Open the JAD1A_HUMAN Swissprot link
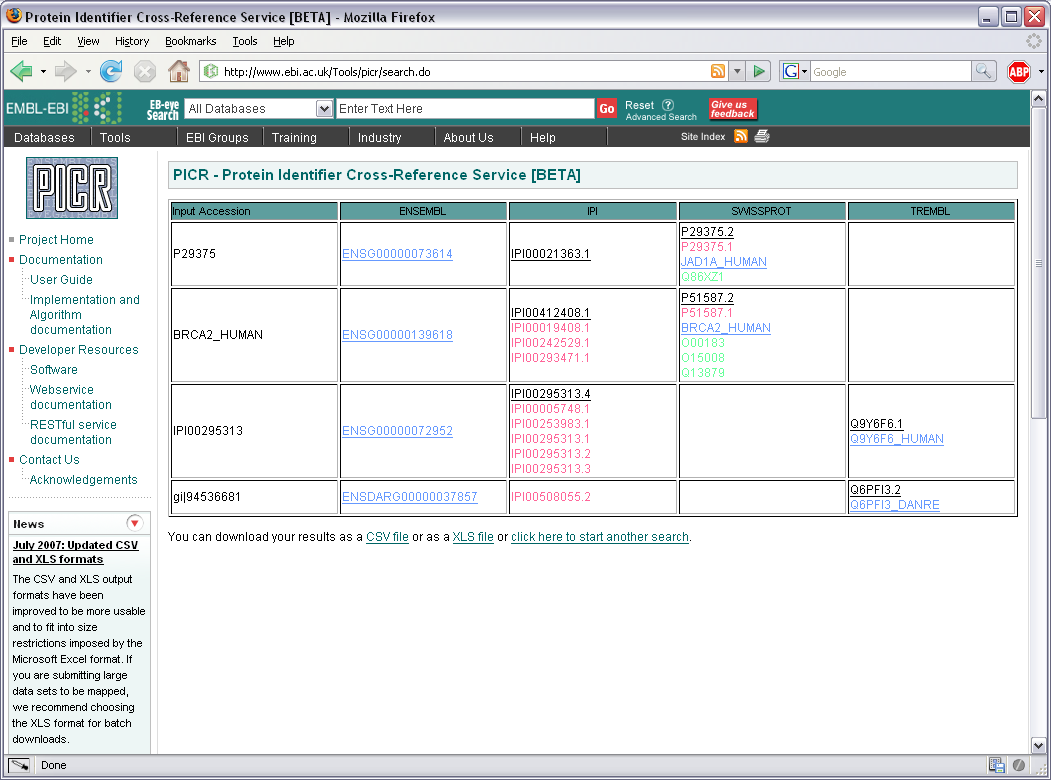Viewport: 1051px width, 780px height. 724,262
